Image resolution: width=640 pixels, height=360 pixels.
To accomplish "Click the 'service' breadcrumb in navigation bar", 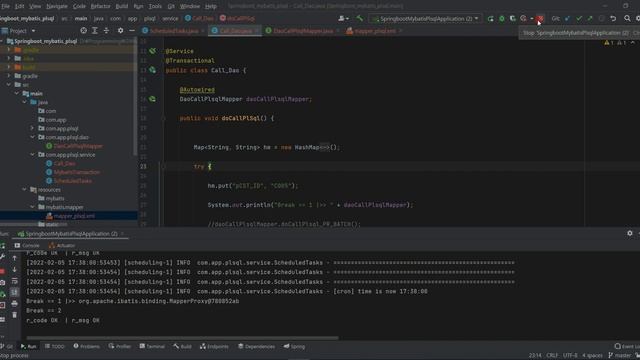I will pyautogui.click(x=170, y=18).
